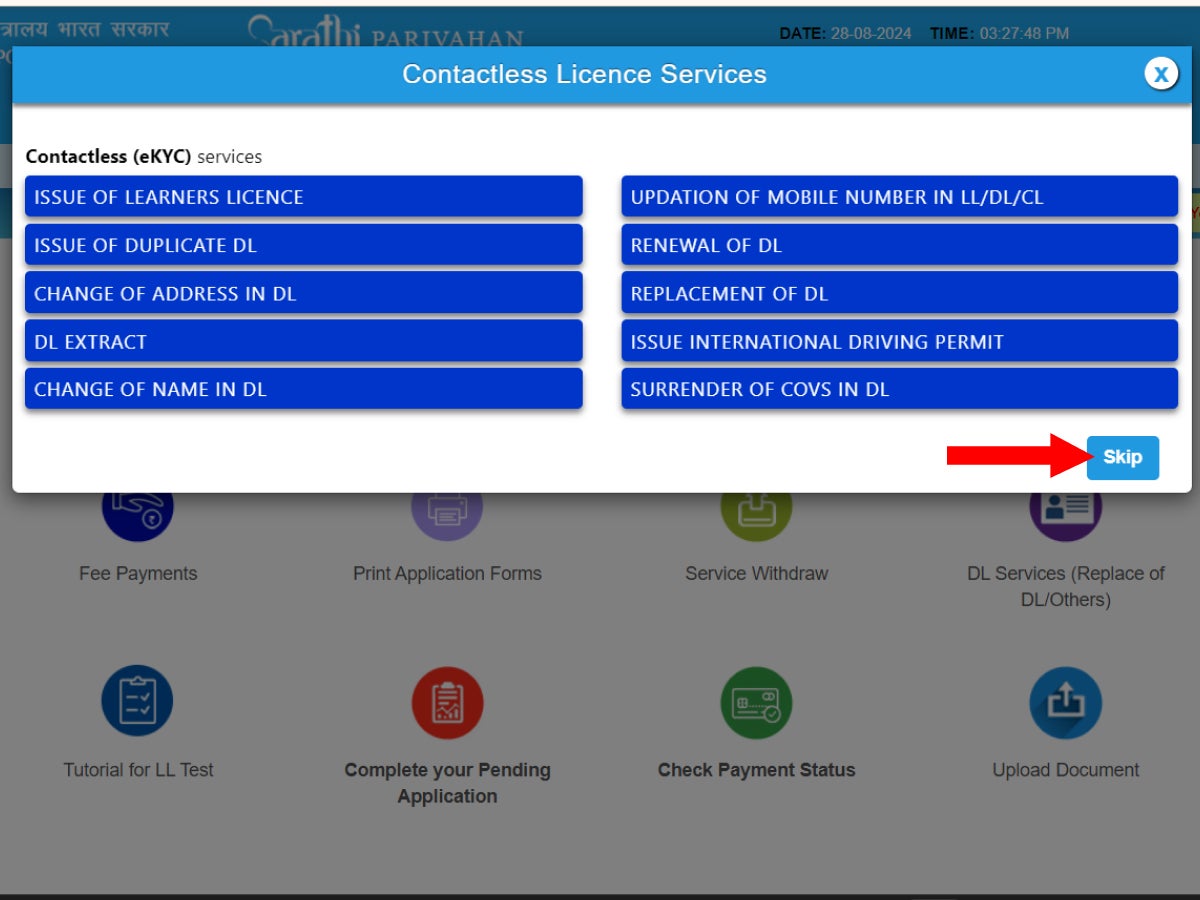Open CHANGE OF ADDRESS IN DL service
This screenshot has width=1200, height=900.
(x=303, y=292)
